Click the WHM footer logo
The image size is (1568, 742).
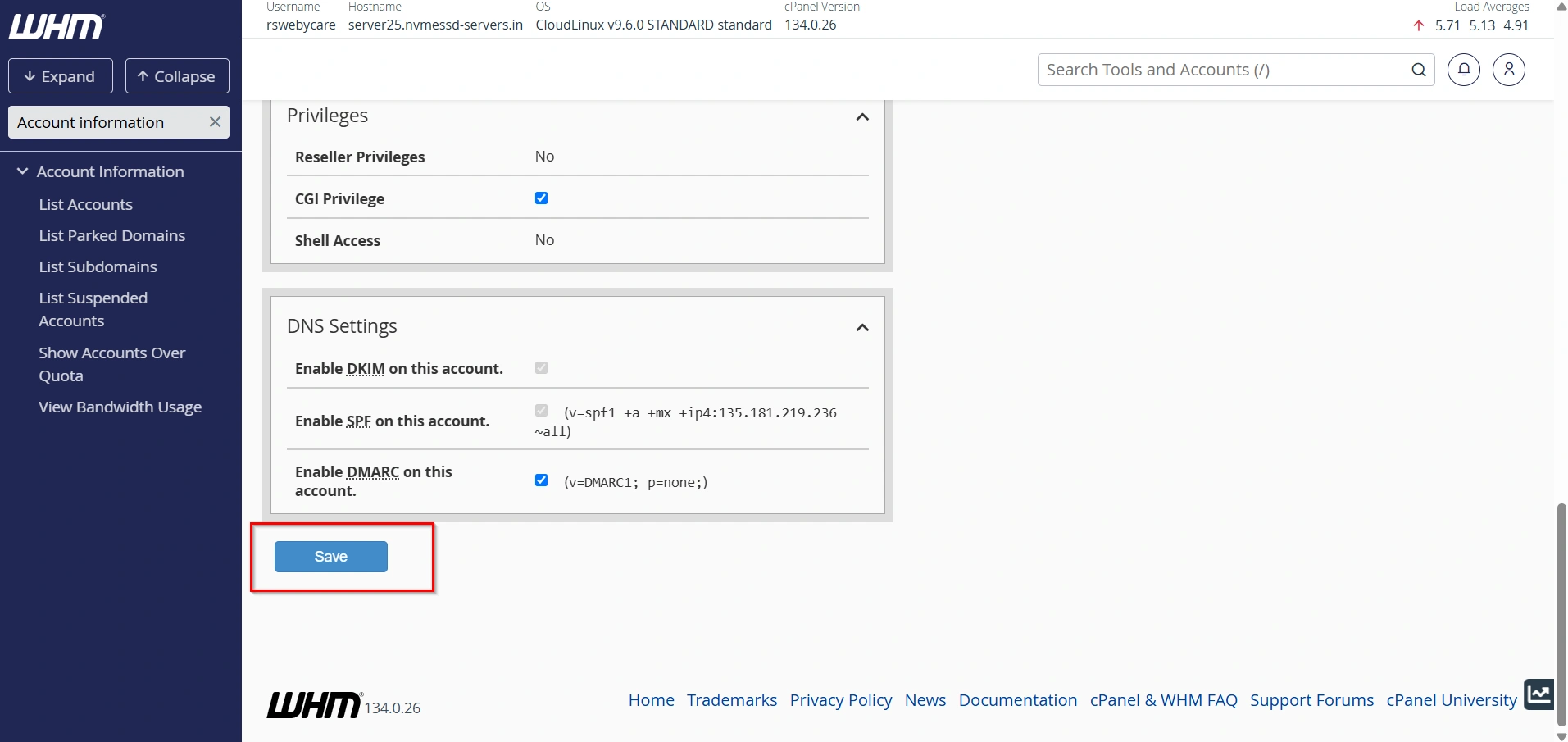coord(314,705)
